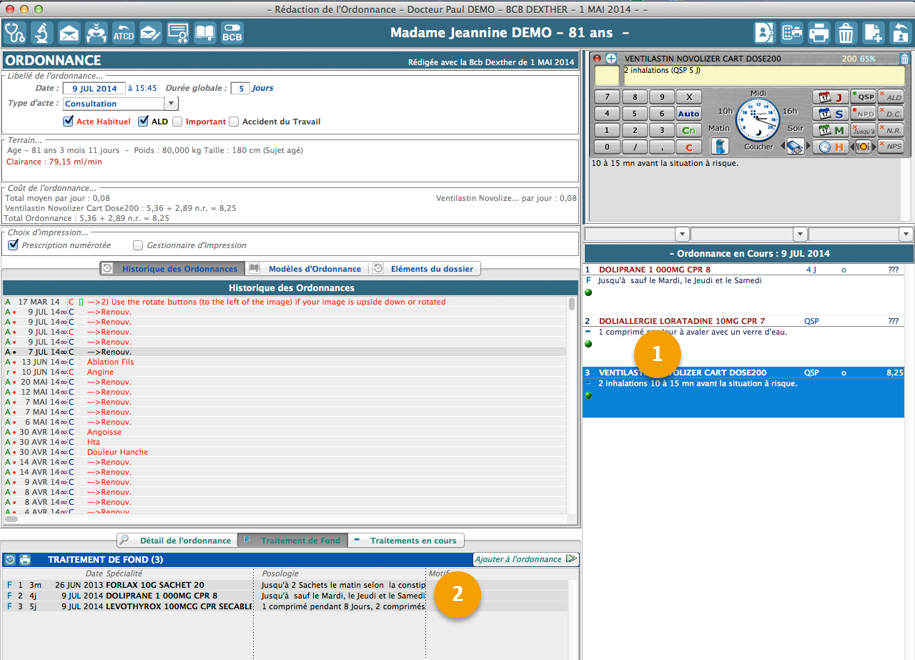Open the first dropdown above Ordonnance en Cours
The image size is (915, 660).
(682, 235)
